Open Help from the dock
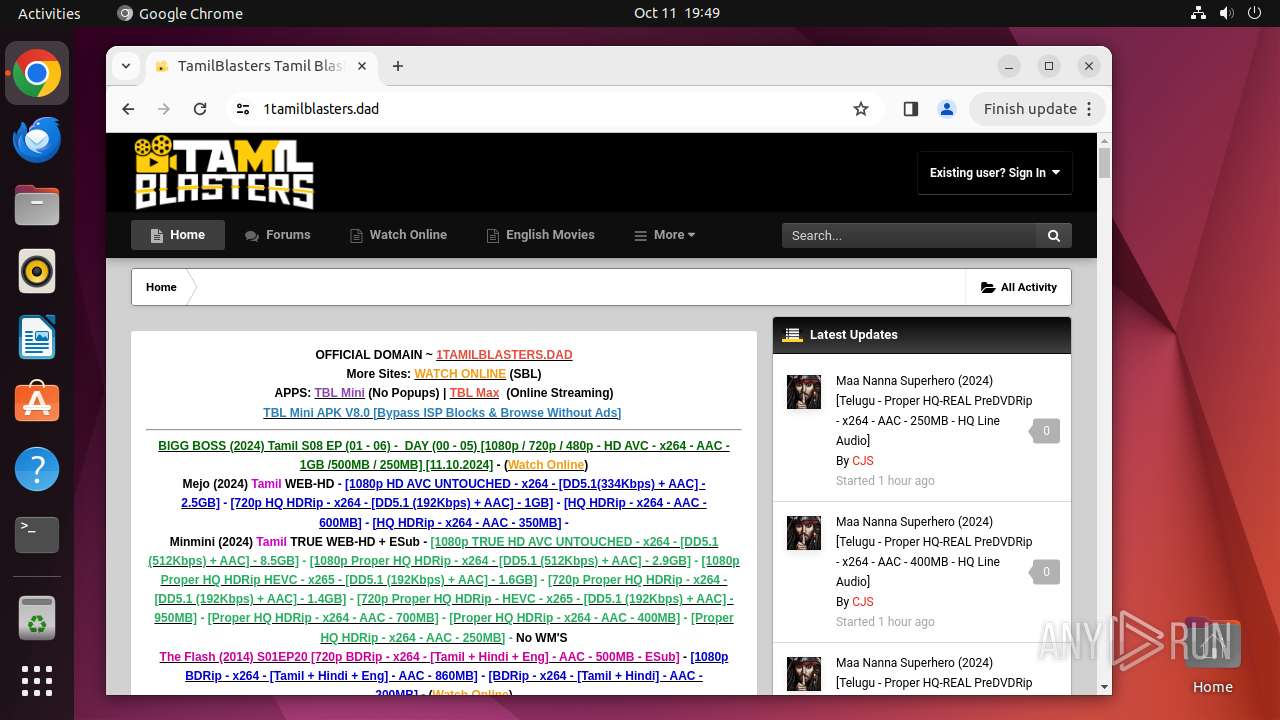Viewport: 1280px width, 720px height. 37,469
